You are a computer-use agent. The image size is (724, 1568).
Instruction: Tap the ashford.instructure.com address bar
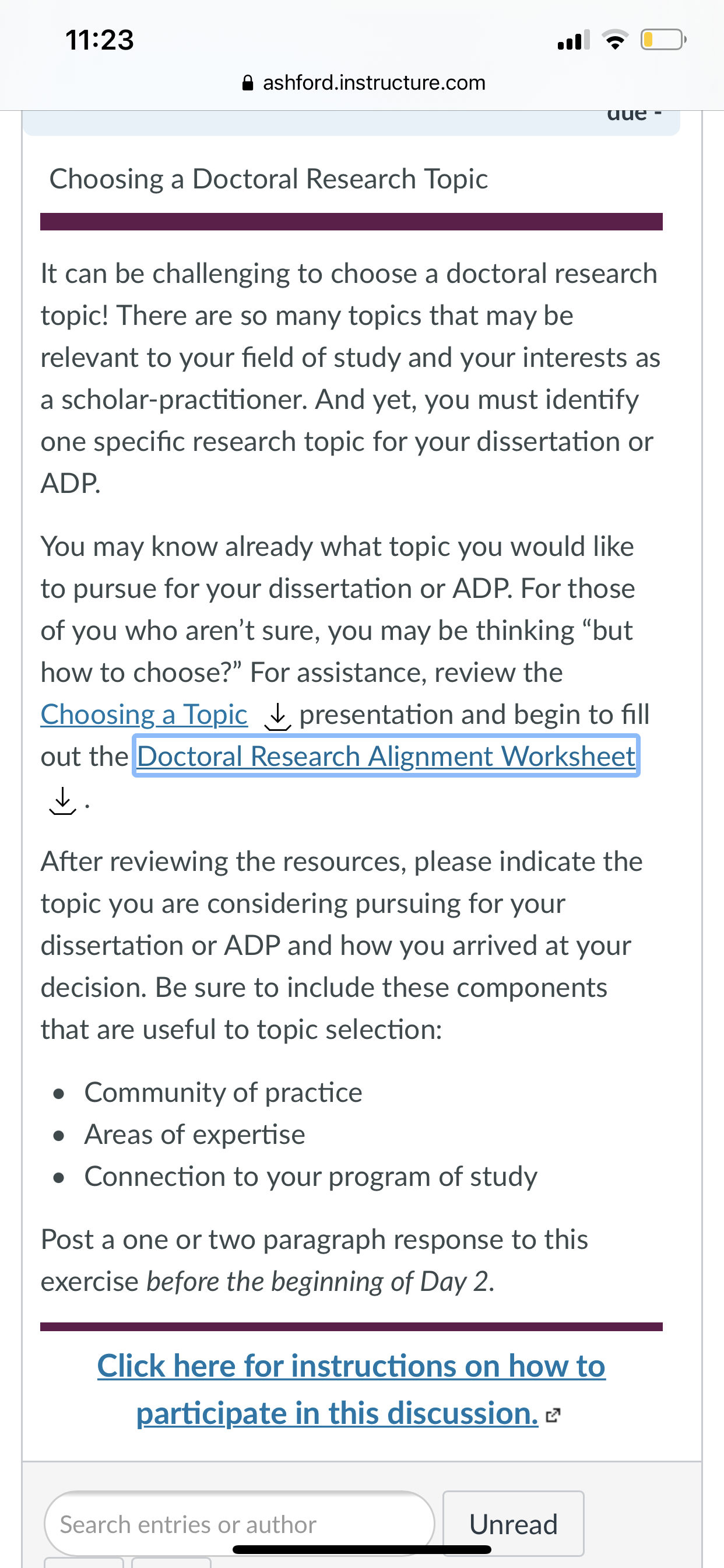pos(363,83)
